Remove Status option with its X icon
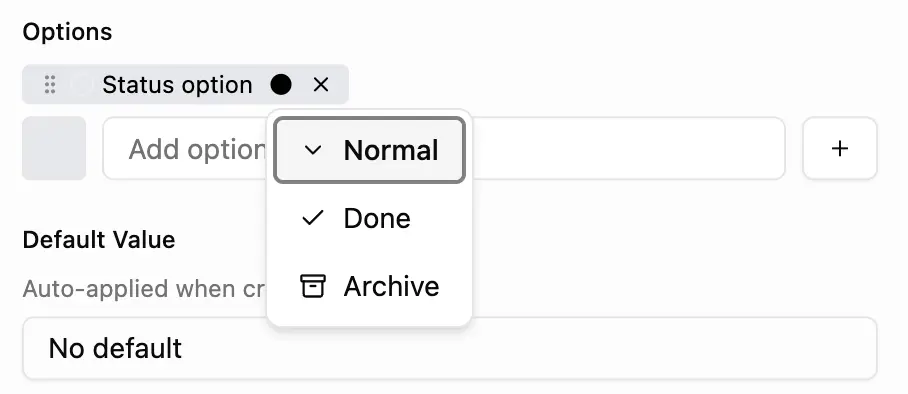908x394 pixels. coord(321,85)
